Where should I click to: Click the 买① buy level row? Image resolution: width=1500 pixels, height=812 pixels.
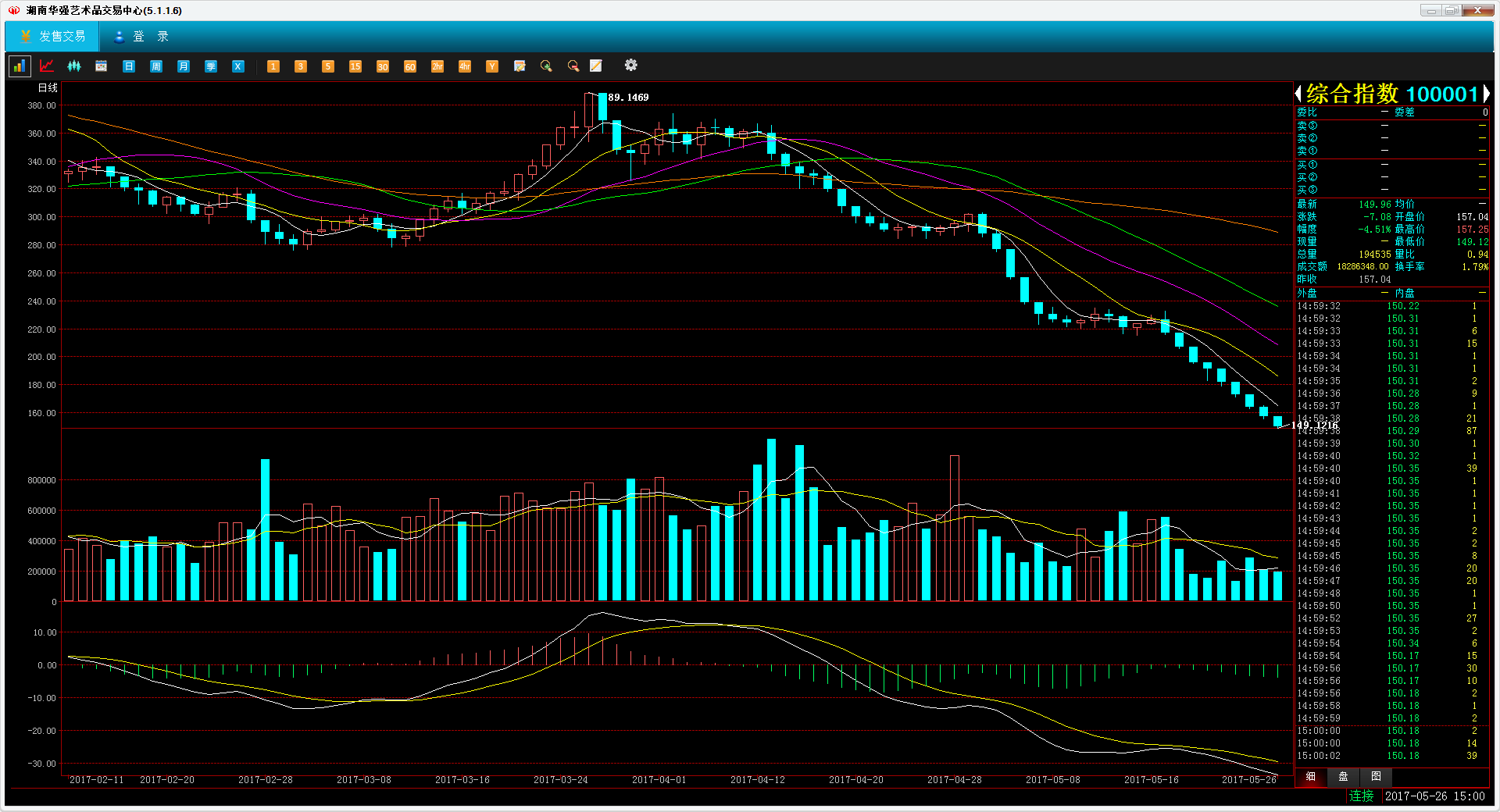1392,165
